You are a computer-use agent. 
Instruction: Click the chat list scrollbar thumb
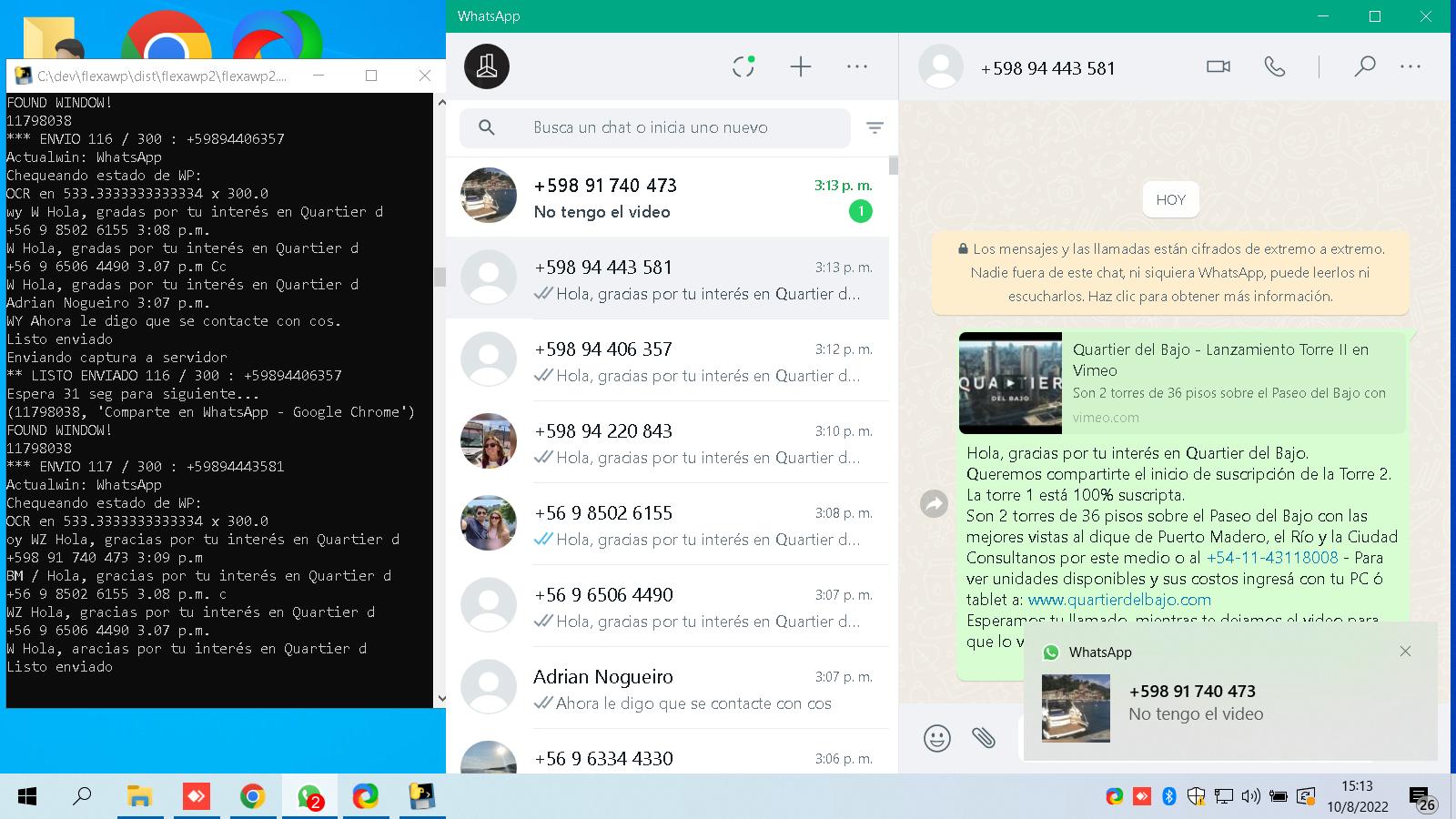click(894, 166)
